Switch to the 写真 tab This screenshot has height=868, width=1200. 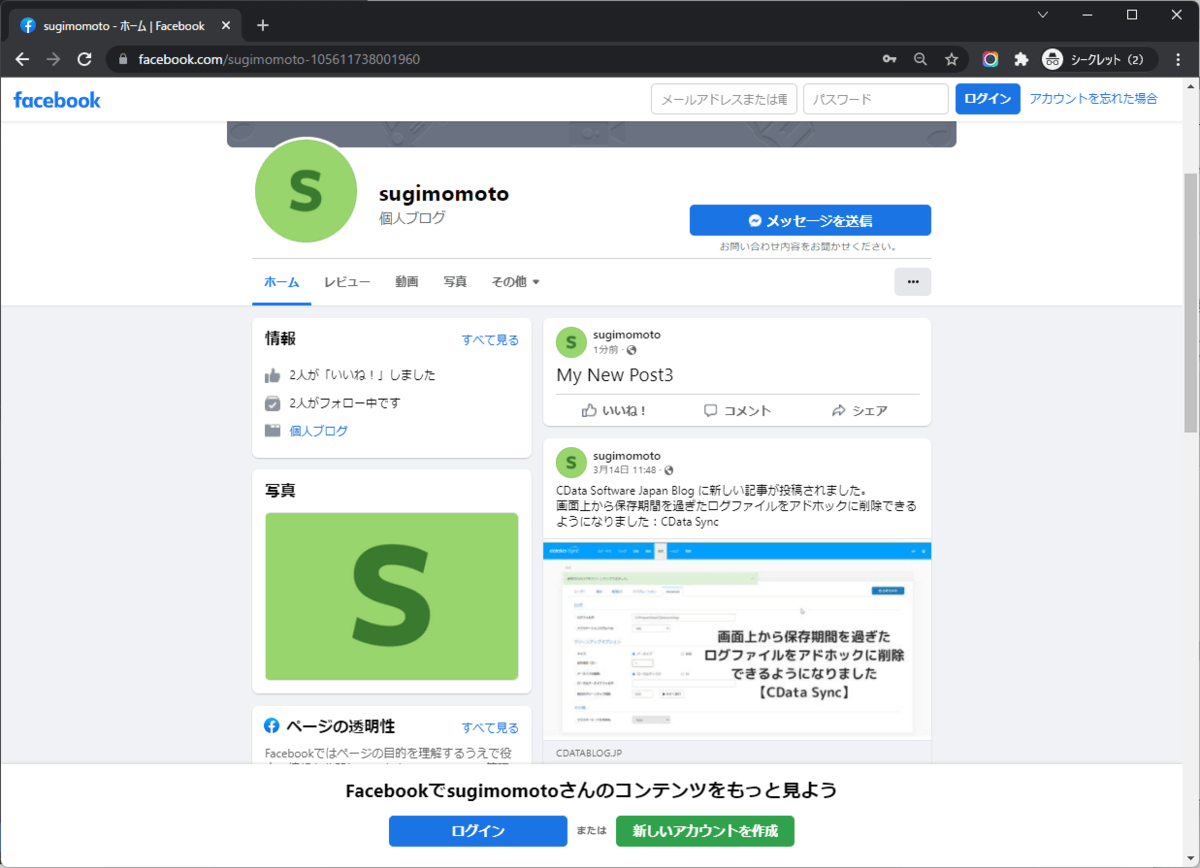click(455, 282)
